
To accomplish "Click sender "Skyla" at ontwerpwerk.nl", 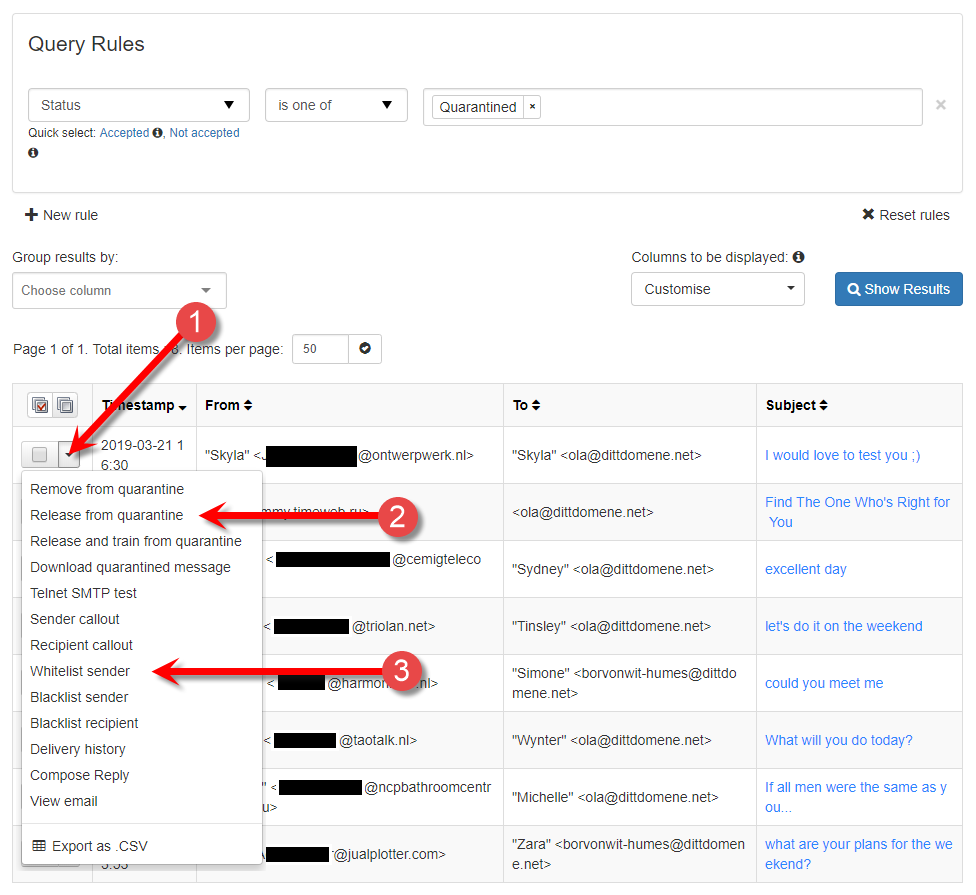I will point(339,456).
